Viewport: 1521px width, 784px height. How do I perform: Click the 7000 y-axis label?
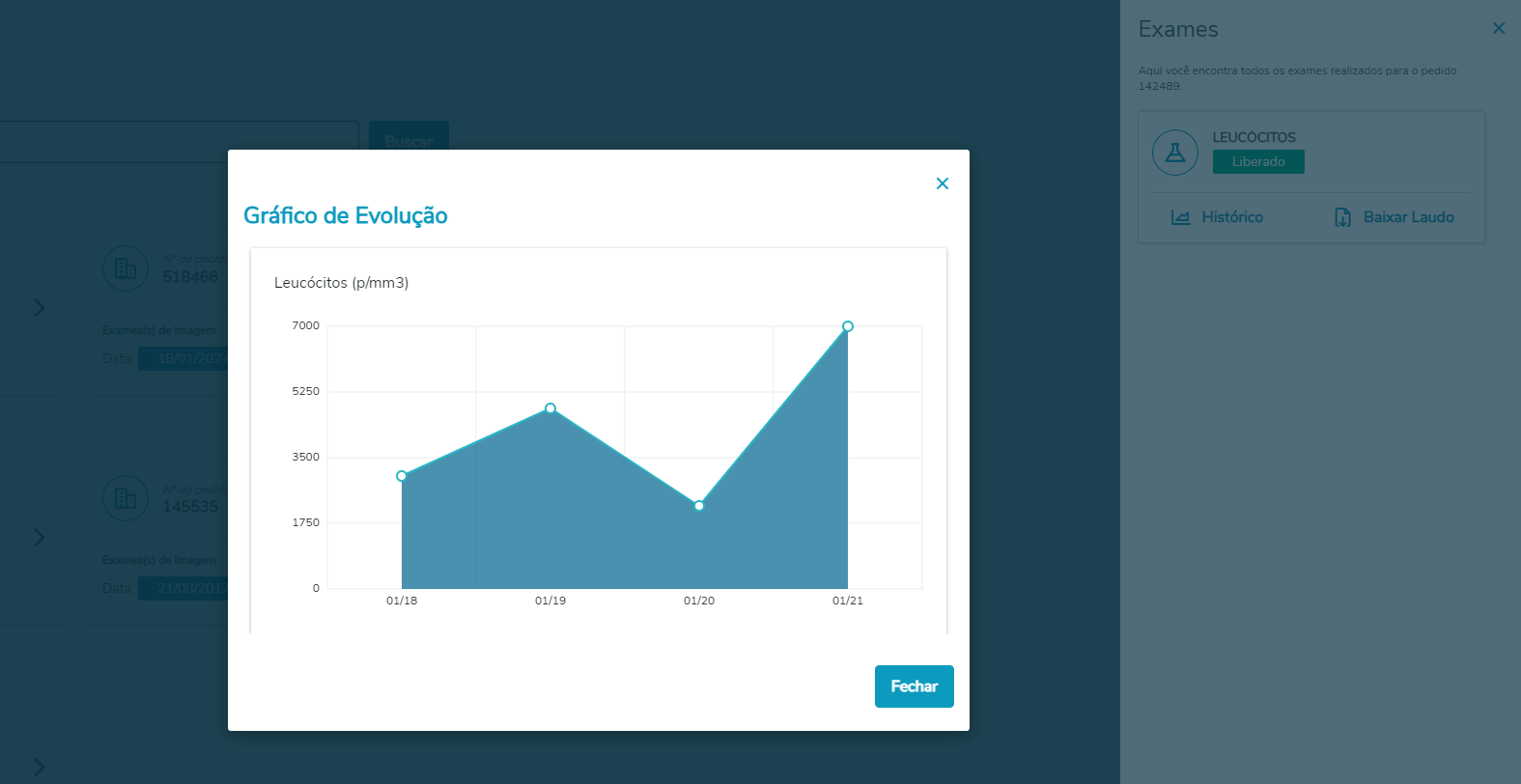306,325
